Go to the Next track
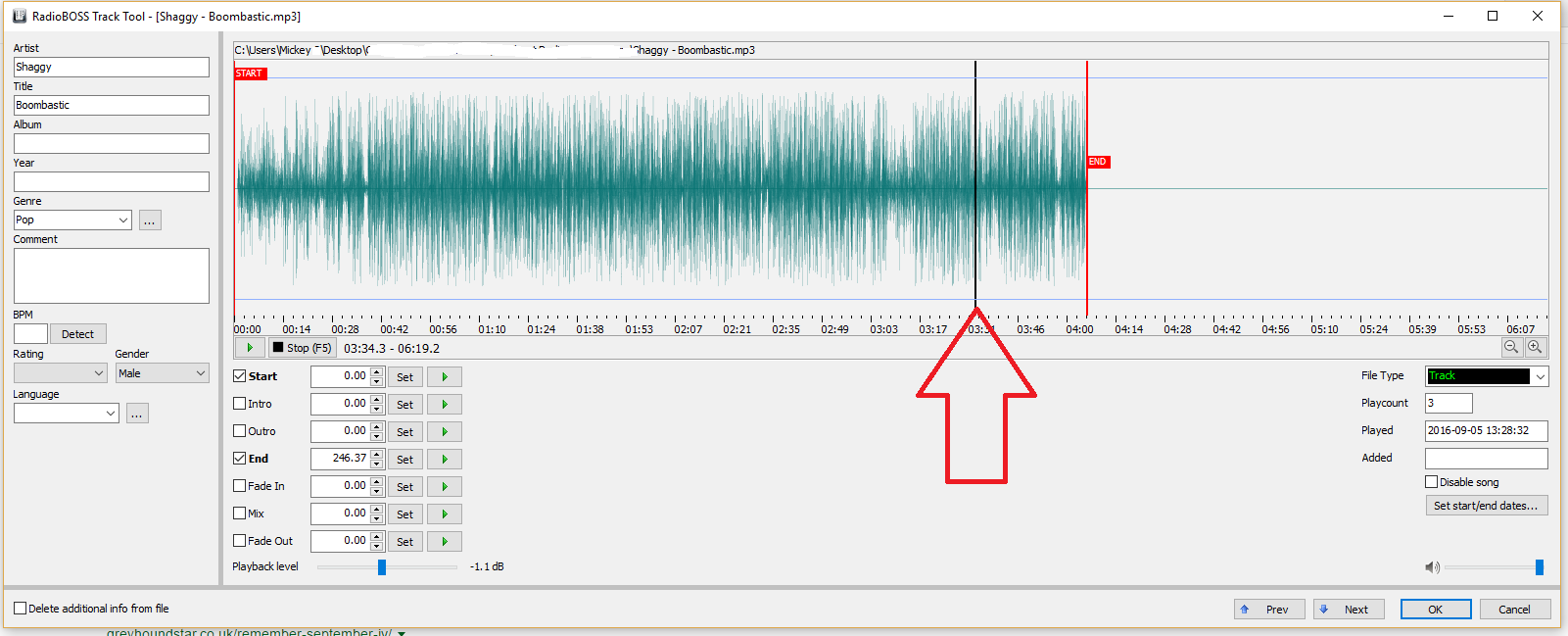 [1349, 610]
